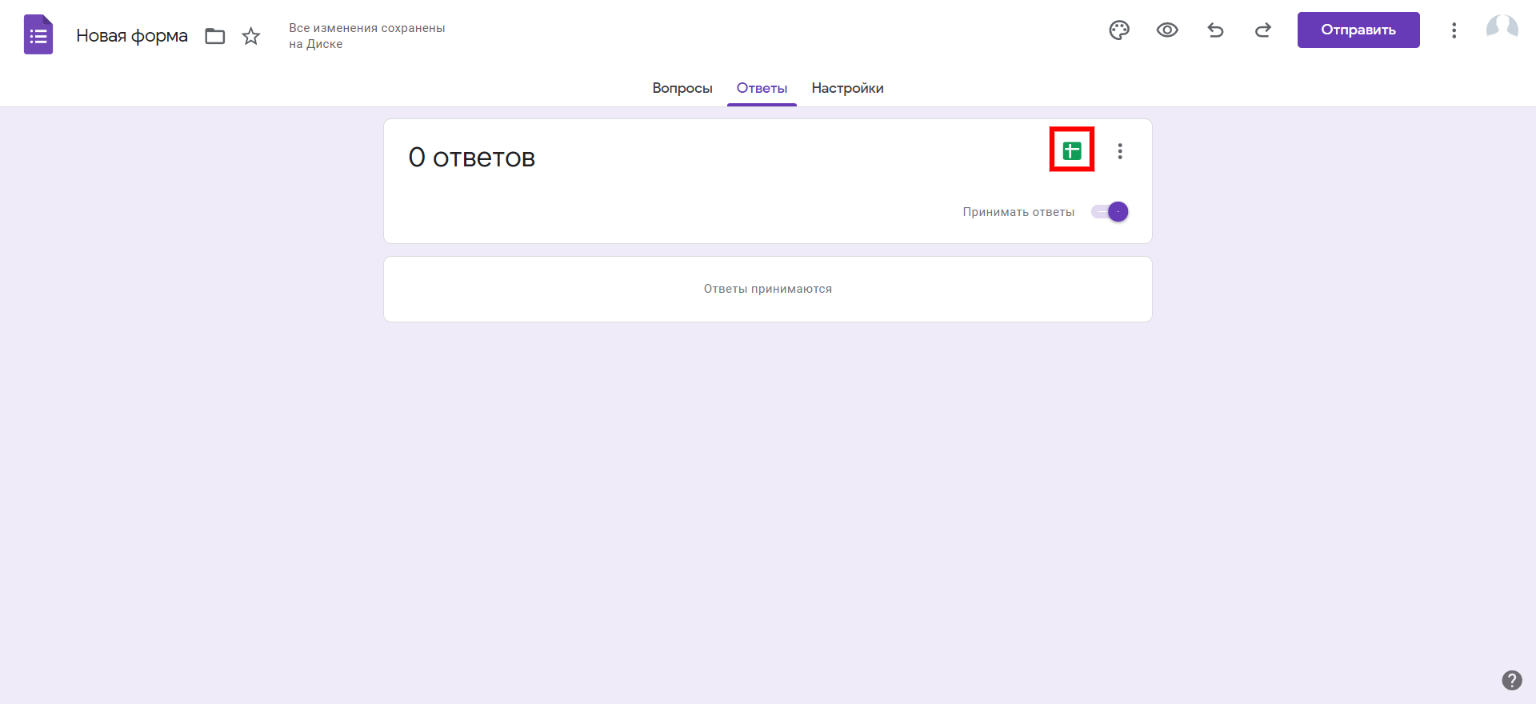1536x704 pixels.
Task: Click the Принимать ответы label
Action: [x=1019, y=212]
